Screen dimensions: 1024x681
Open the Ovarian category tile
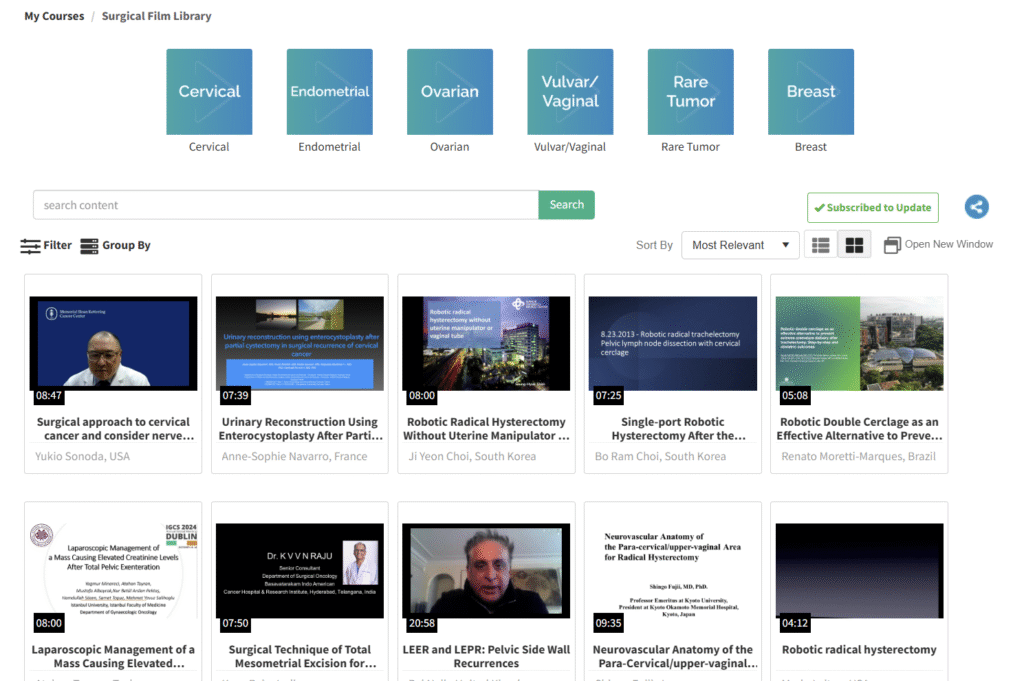[x=449, y=92]
